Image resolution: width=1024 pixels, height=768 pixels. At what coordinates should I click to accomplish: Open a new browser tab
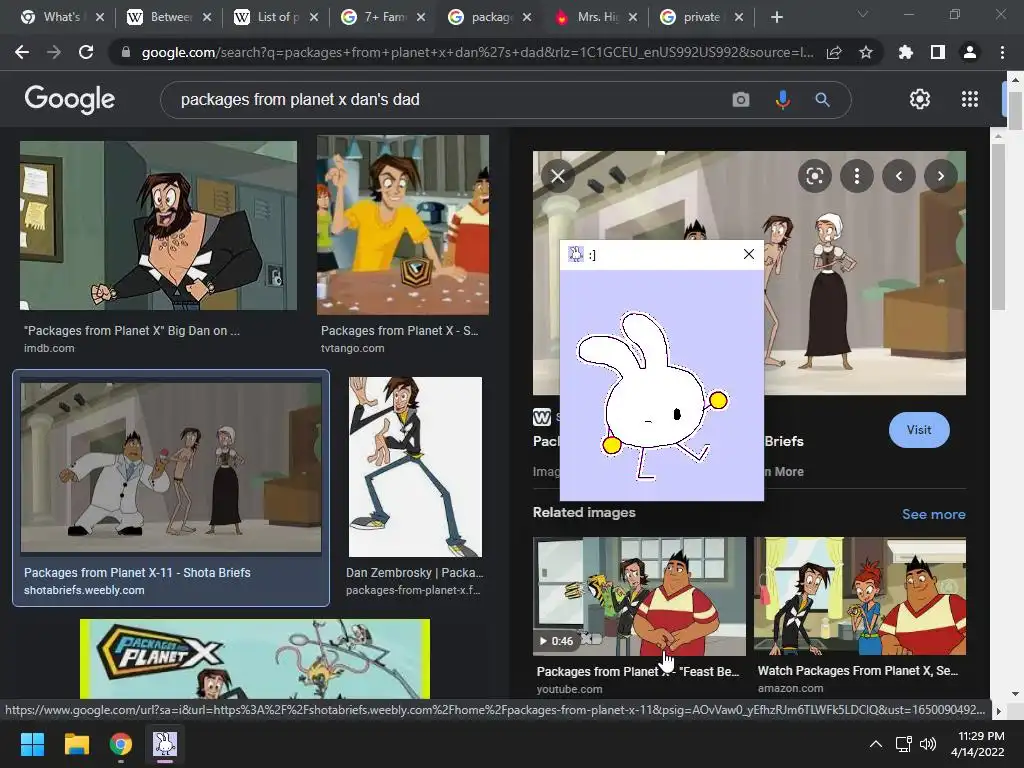776,17
